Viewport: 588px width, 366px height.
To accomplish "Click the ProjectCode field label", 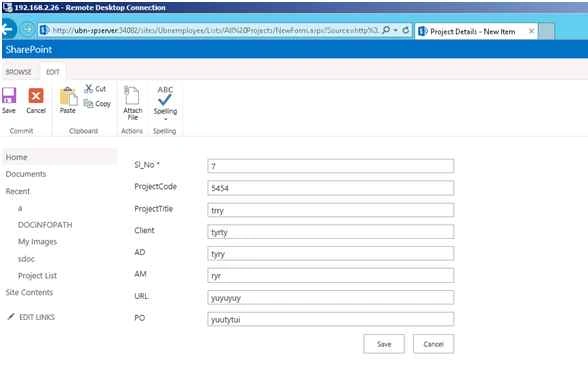I will point(155,186).
